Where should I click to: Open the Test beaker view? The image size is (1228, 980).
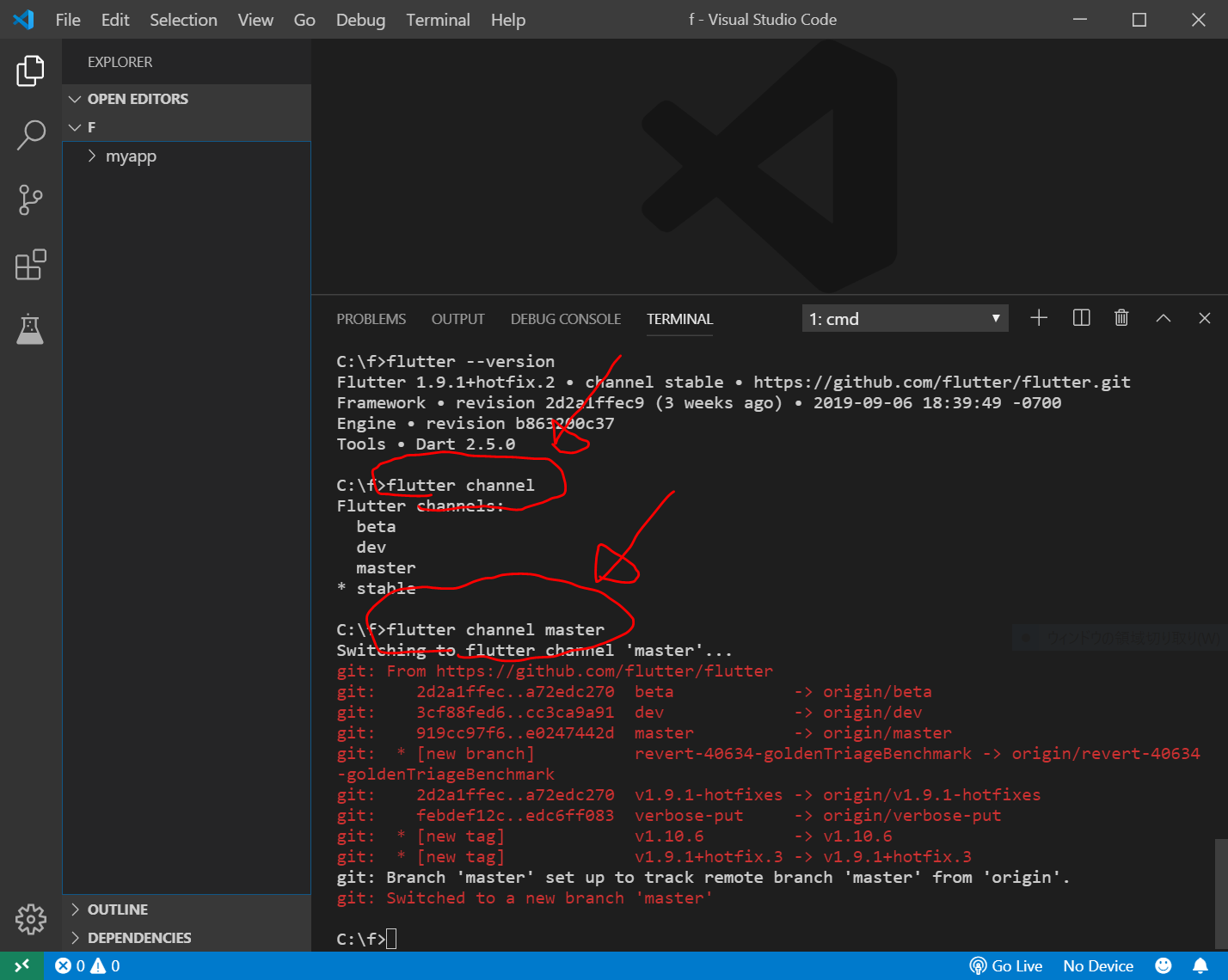click(30, 329)
